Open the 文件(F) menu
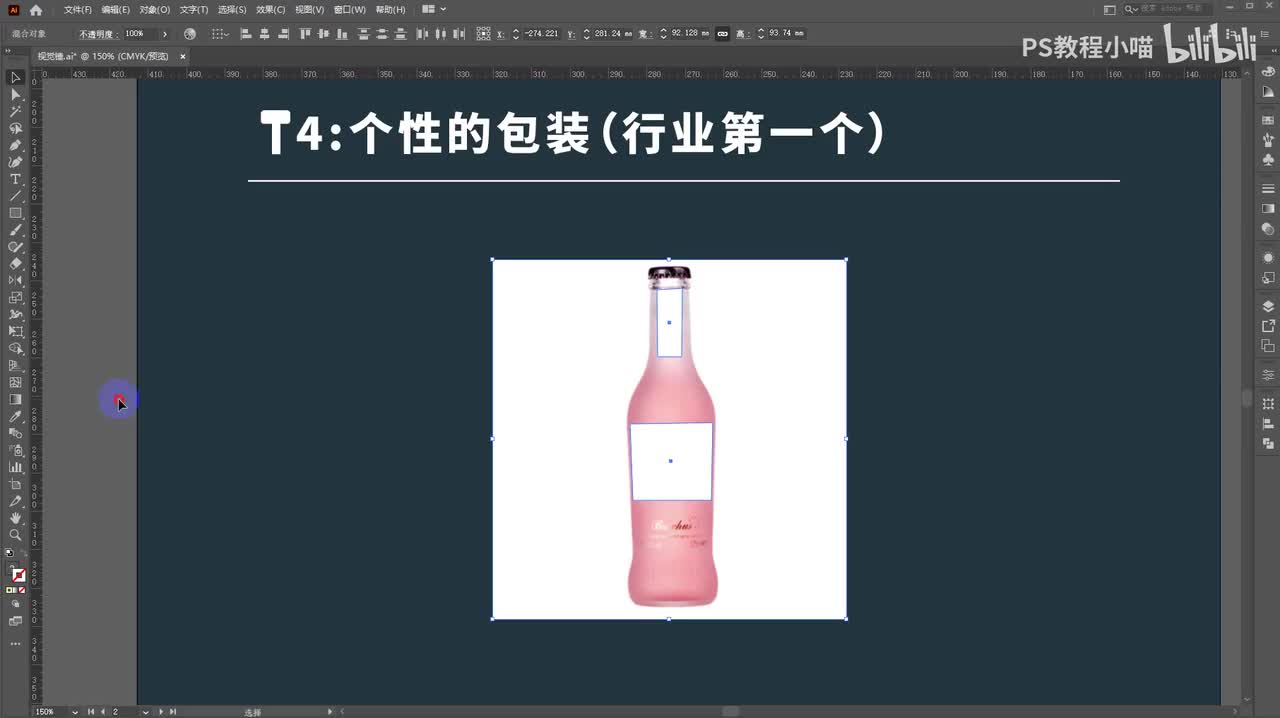 click(x=78, y=10)
